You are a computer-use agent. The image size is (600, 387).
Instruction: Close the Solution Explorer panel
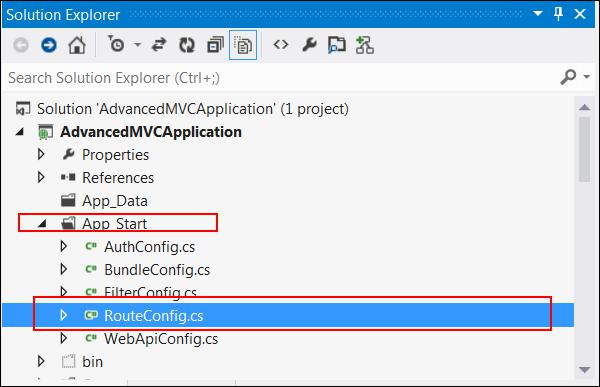point(580,14)
